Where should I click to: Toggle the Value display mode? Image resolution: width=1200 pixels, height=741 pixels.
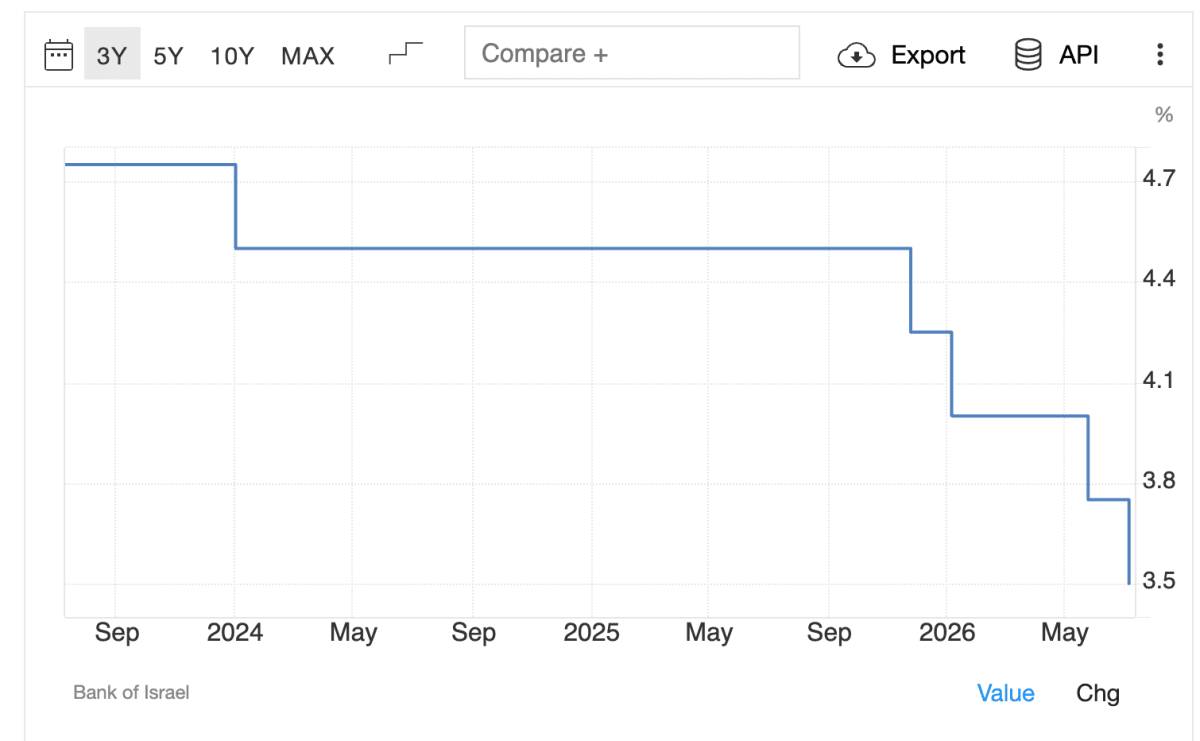coord(1006,693)
